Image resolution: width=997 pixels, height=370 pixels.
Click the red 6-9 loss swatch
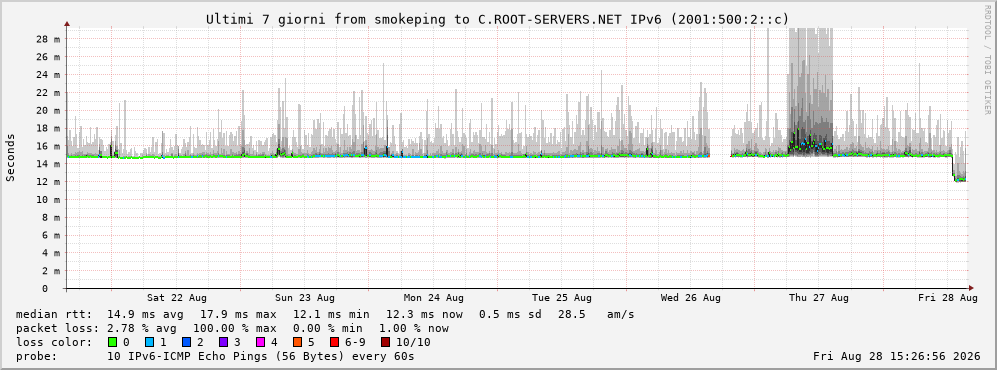click(x=333, y=342)
